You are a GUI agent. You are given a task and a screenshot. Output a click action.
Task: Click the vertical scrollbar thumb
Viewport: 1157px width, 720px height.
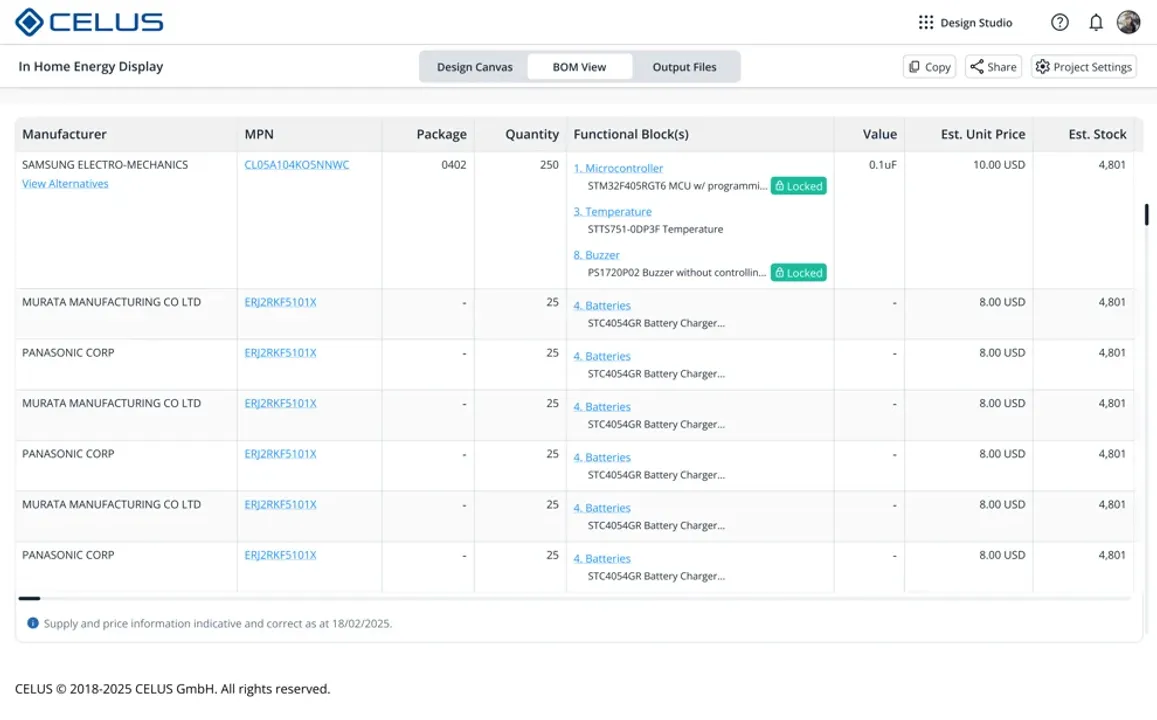click(1146, 214)
